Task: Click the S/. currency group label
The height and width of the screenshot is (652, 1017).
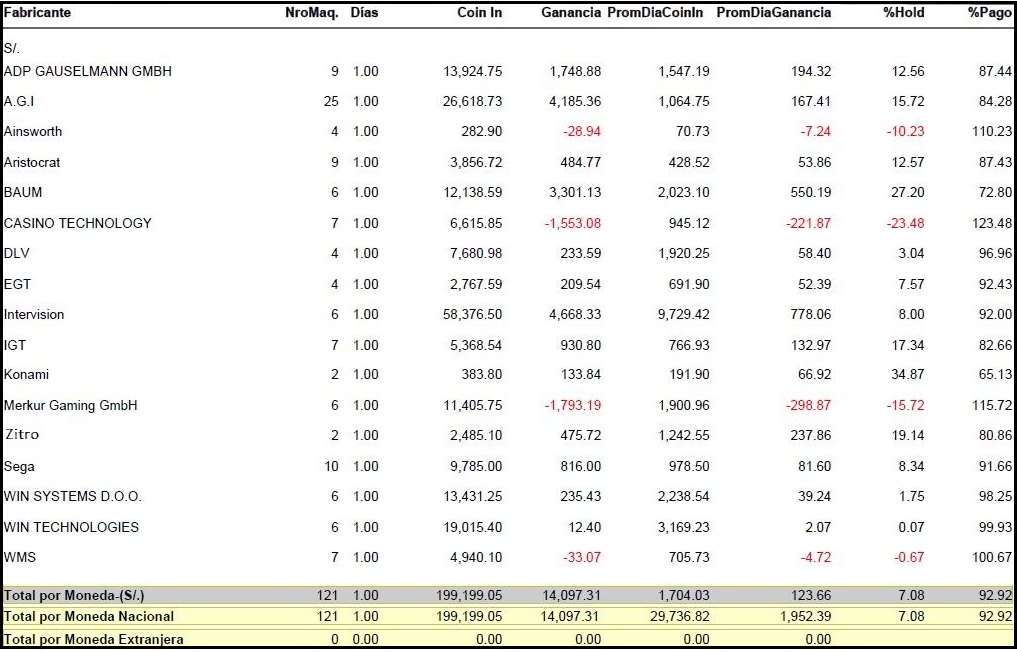Action: pos(12,48)
